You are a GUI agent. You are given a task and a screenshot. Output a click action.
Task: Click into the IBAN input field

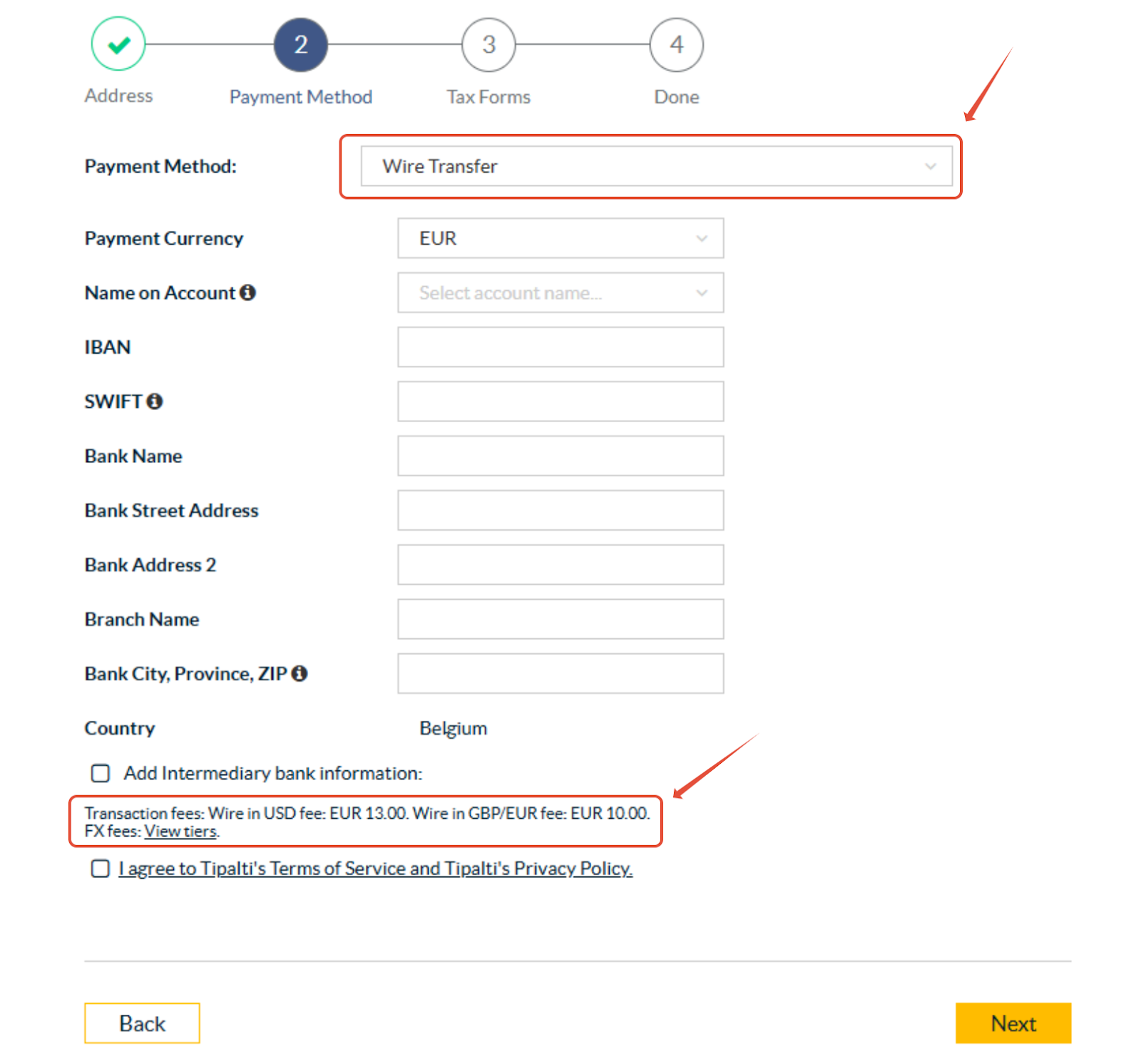click(x=561, y=347)
